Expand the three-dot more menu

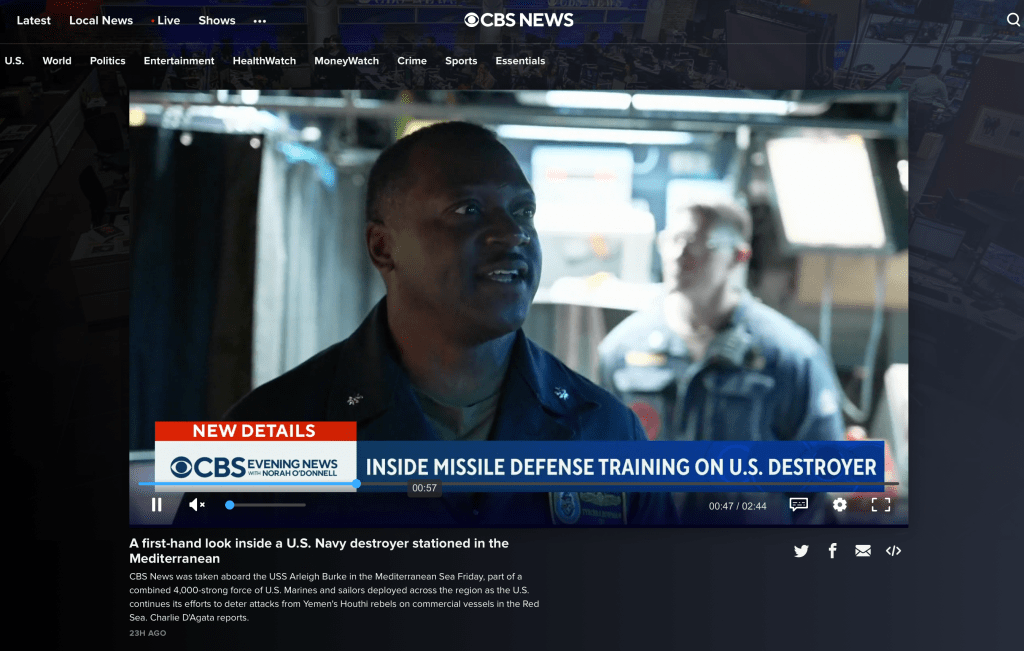click(260, 21)
